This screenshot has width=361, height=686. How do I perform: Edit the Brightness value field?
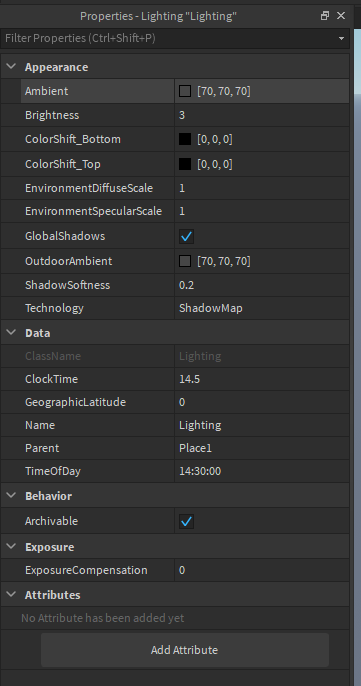tap(262, 115)
